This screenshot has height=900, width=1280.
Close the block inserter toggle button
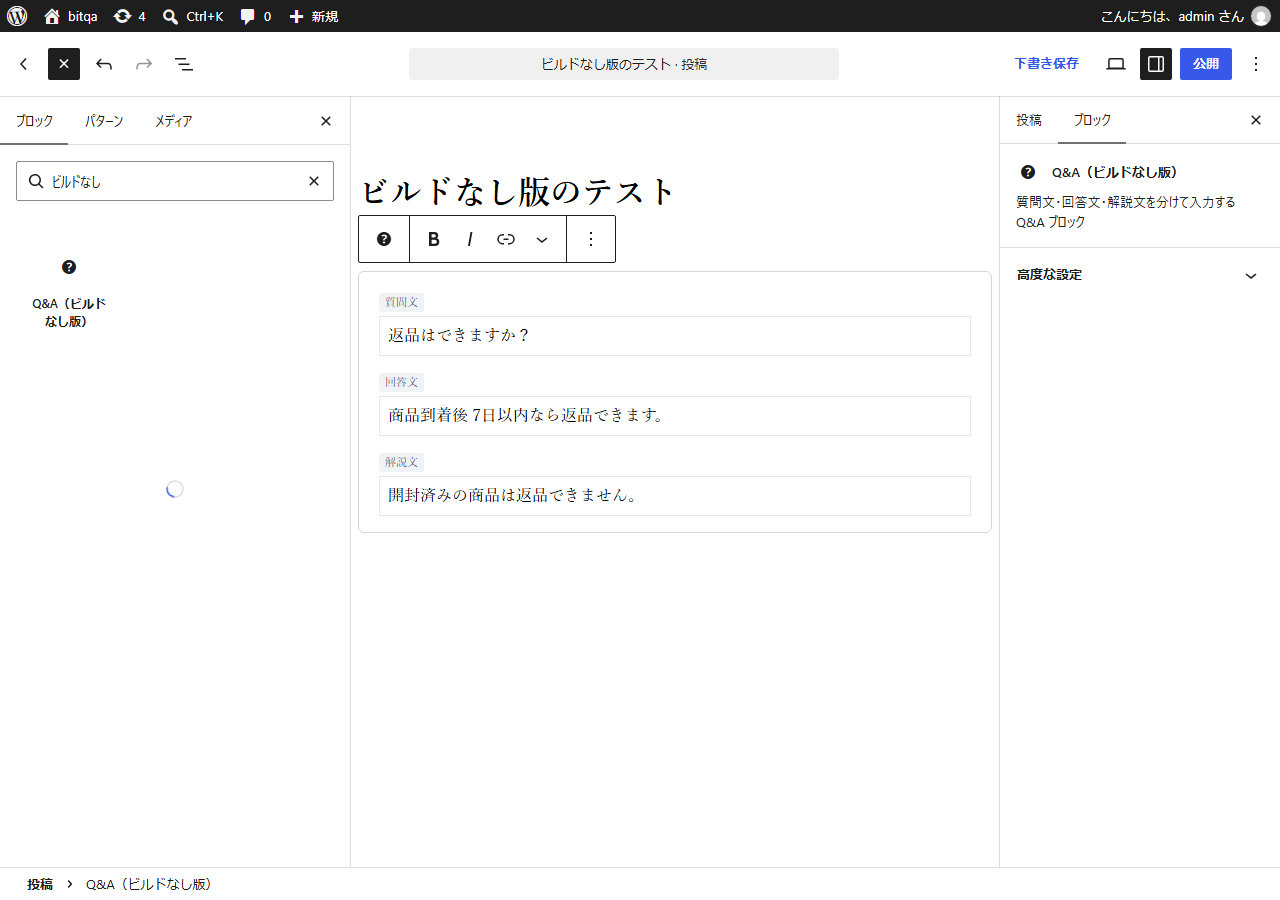[x=64, y=64]
